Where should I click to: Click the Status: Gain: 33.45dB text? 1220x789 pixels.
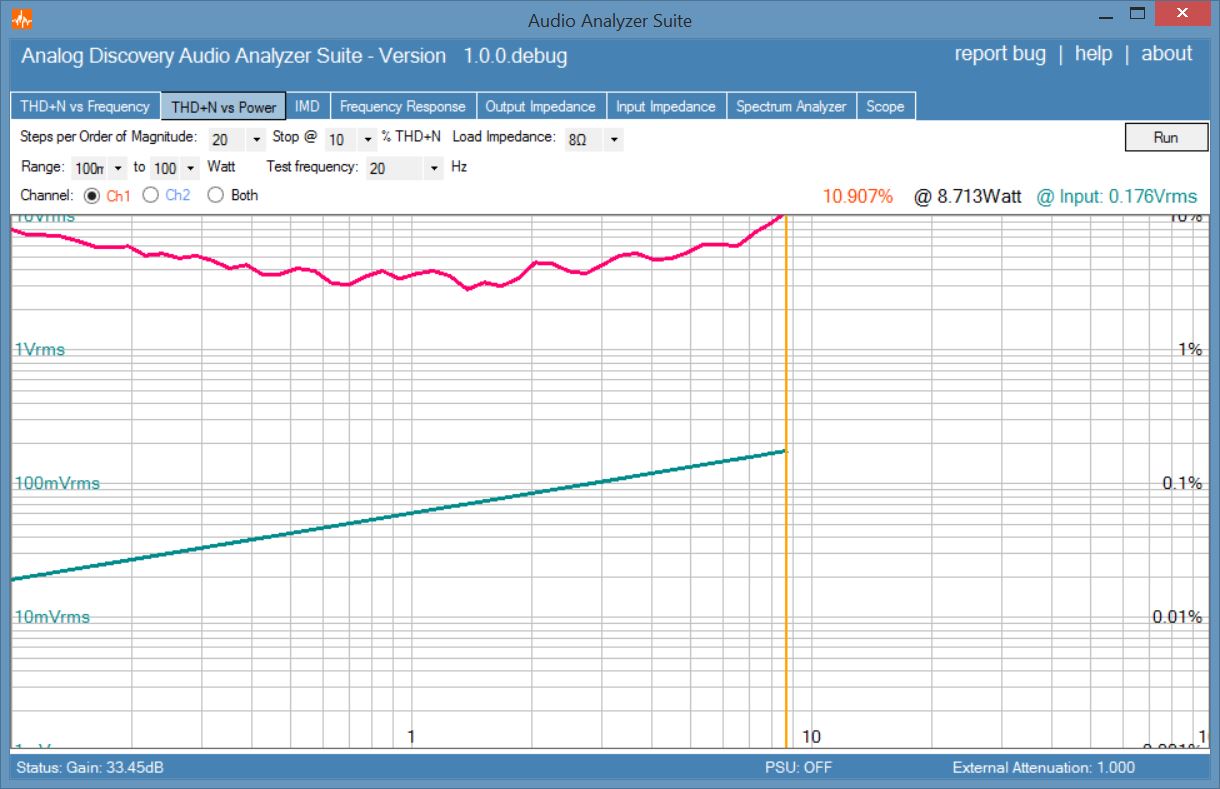pyautogui.click(x=91, y=768)
